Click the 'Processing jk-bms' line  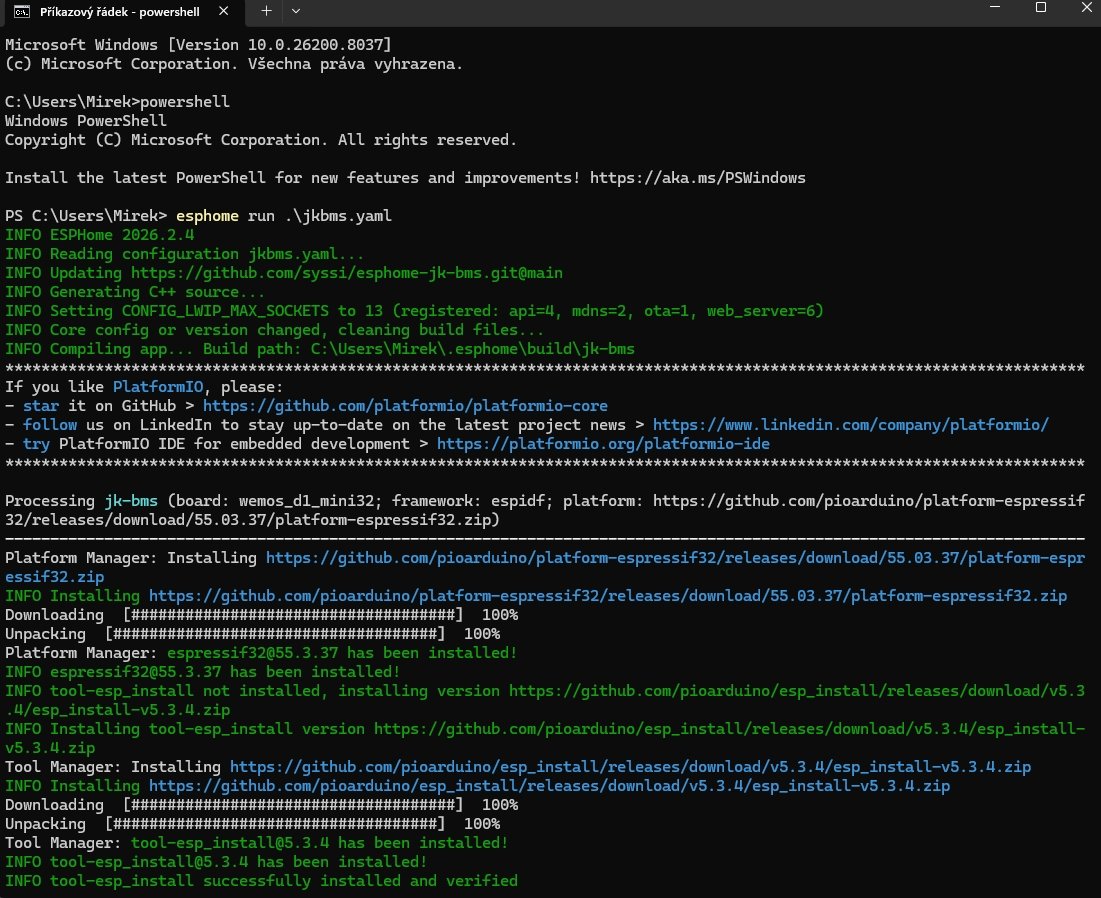click(545, 510)
